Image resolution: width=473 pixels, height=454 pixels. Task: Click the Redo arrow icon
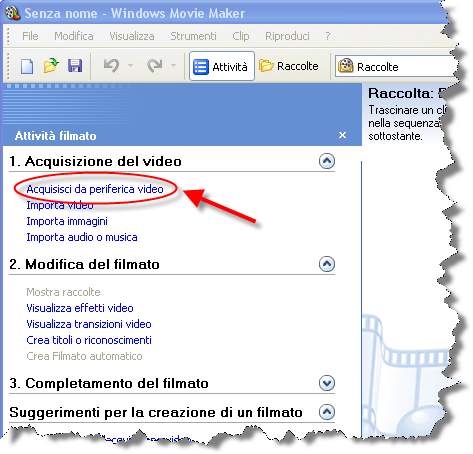pyautogui.click(x=155, y=65)
